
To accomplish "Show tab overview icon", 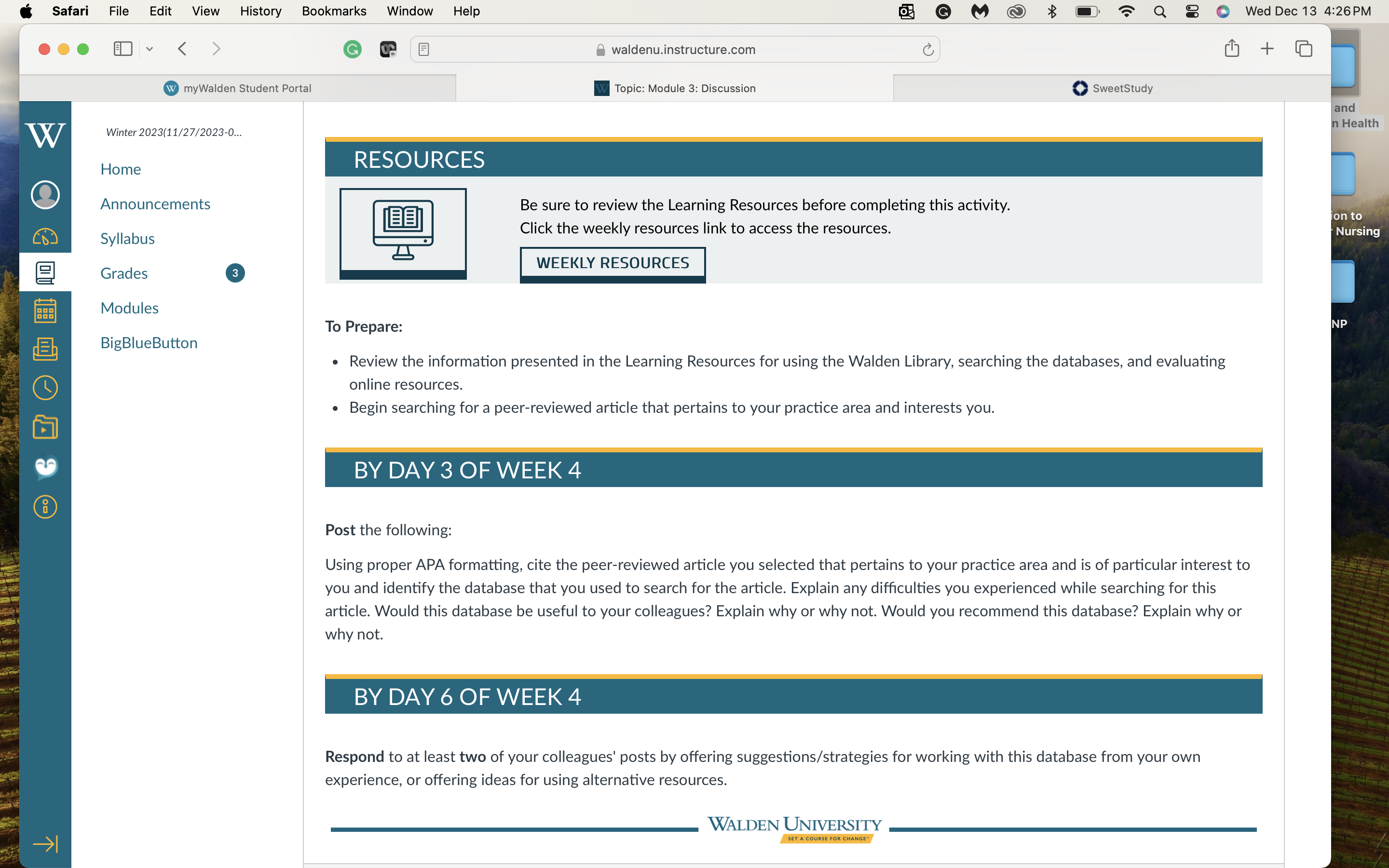I will [1304, 49].
